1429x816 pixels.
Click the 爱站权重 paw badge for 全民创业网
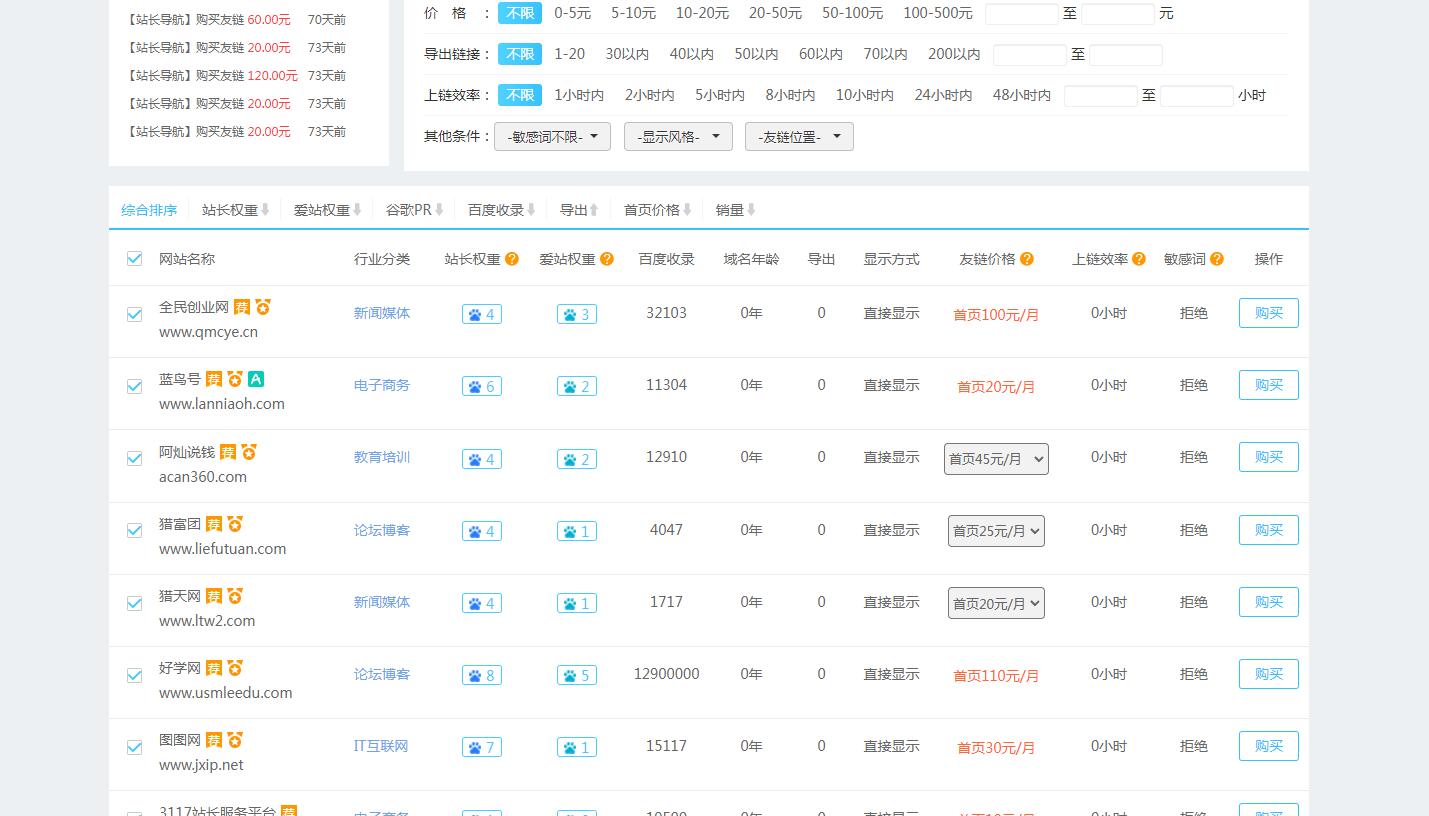pos(576,314)
